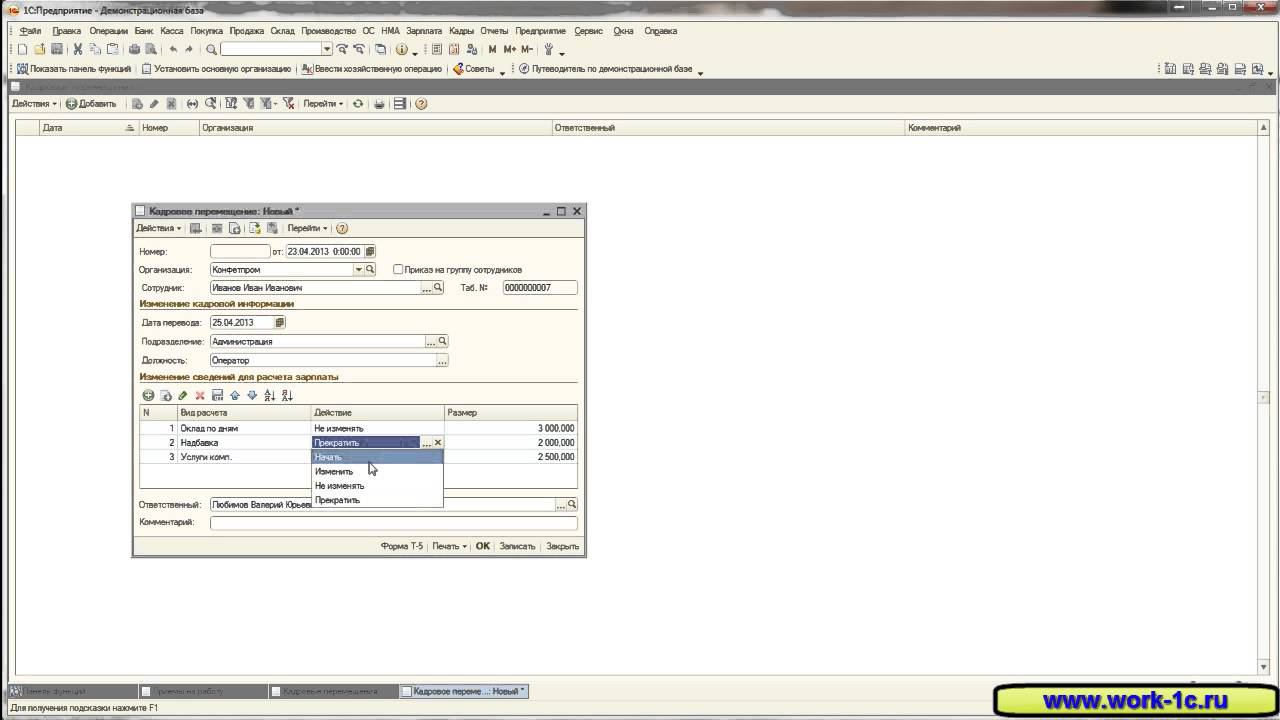Open the calendar picker for the document date
Image resolution: width=1280 pixels, height=720 pixels.
tap(370, 252)
